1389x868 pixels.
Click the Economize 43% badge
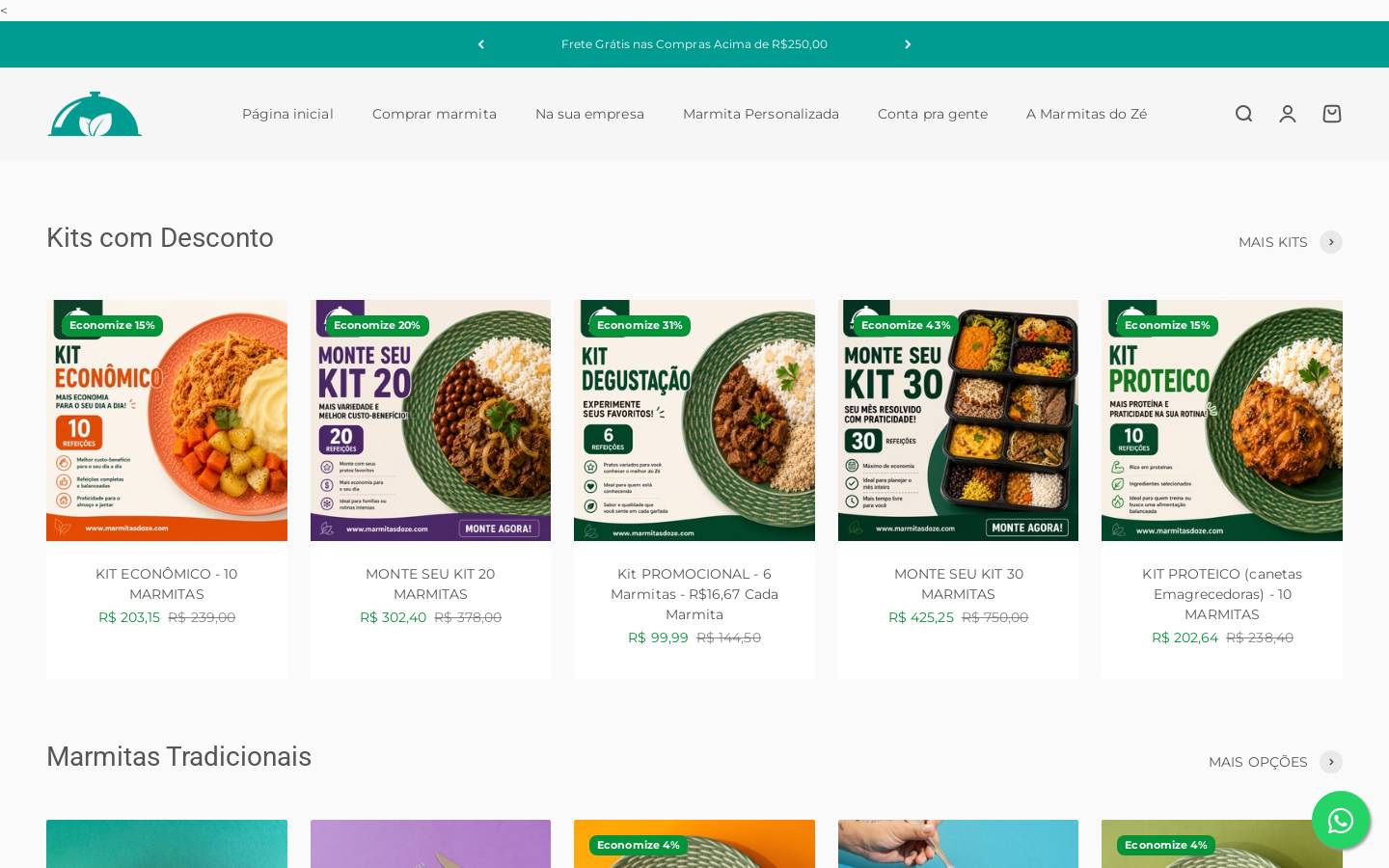pos(906,326)
